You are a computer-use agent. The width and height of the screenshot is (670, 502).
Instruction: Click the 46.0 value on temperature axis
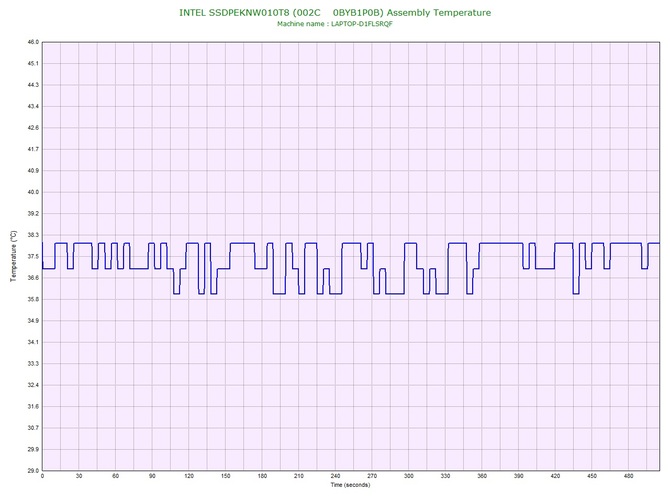click(33, 42)
